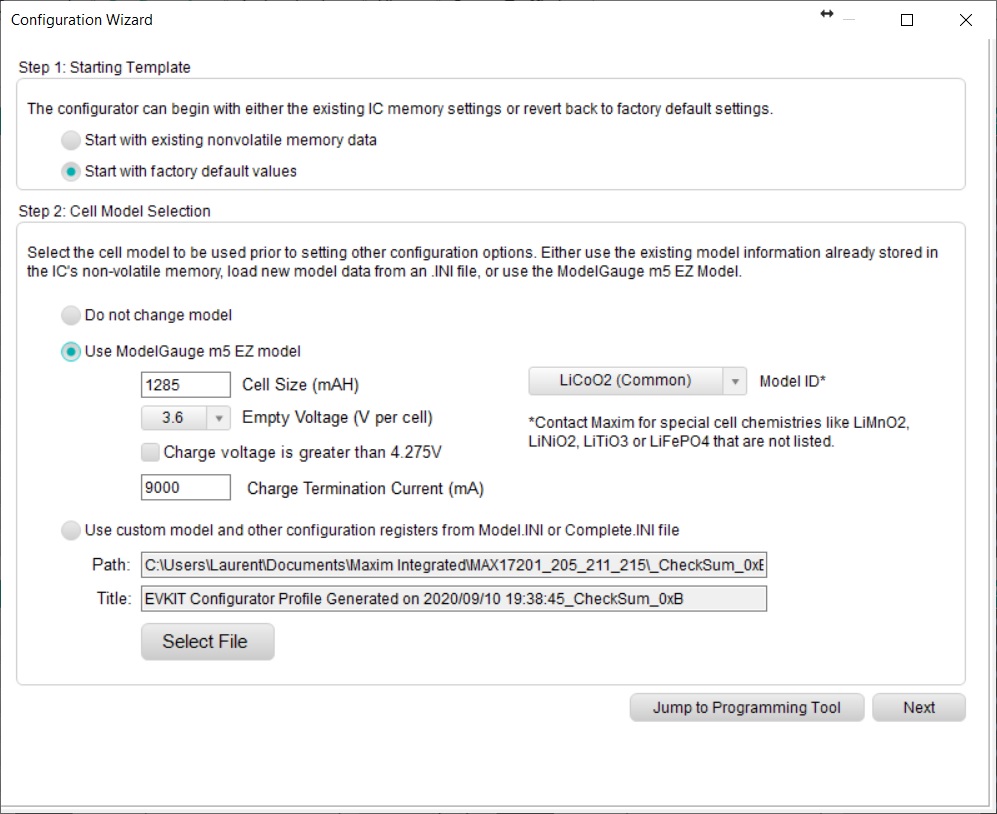Click the Cell Size (mAH) input field

(186, 385)
